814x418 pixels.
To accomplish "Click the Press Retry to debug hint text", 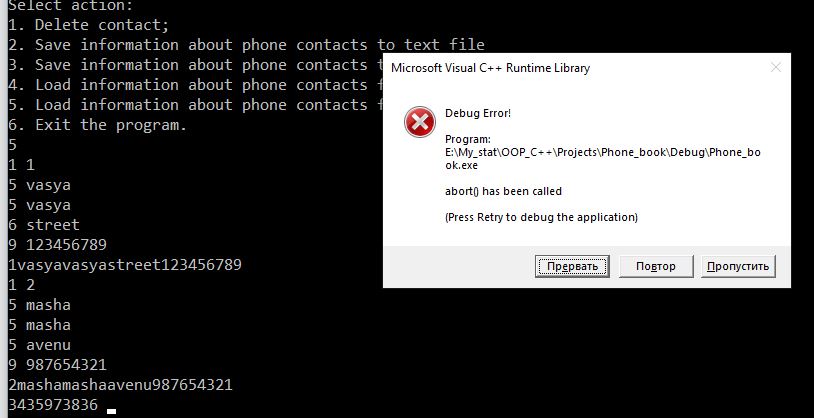I will pos(541,217).
